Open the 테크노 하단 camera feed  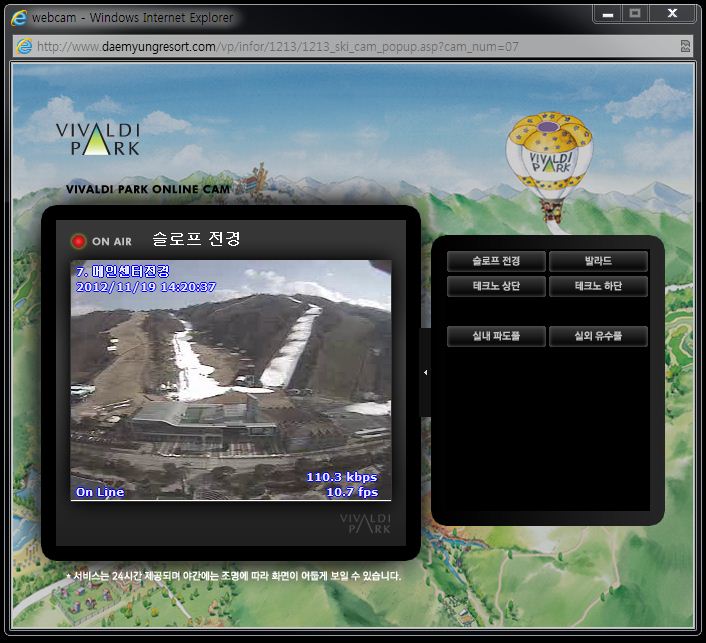pyautogui.click(x=598, y=287)
